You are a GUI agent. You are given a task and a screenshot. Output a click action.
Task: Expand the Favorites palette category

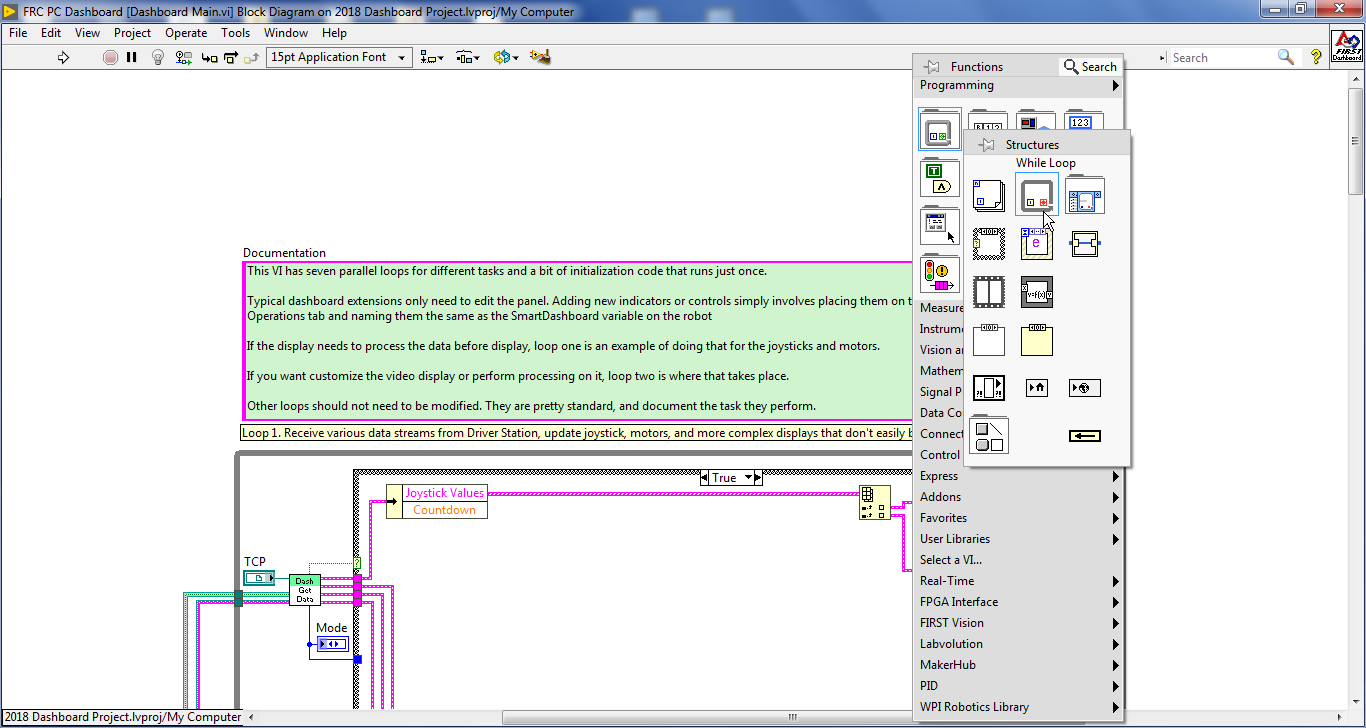[x=1019, y=518]
